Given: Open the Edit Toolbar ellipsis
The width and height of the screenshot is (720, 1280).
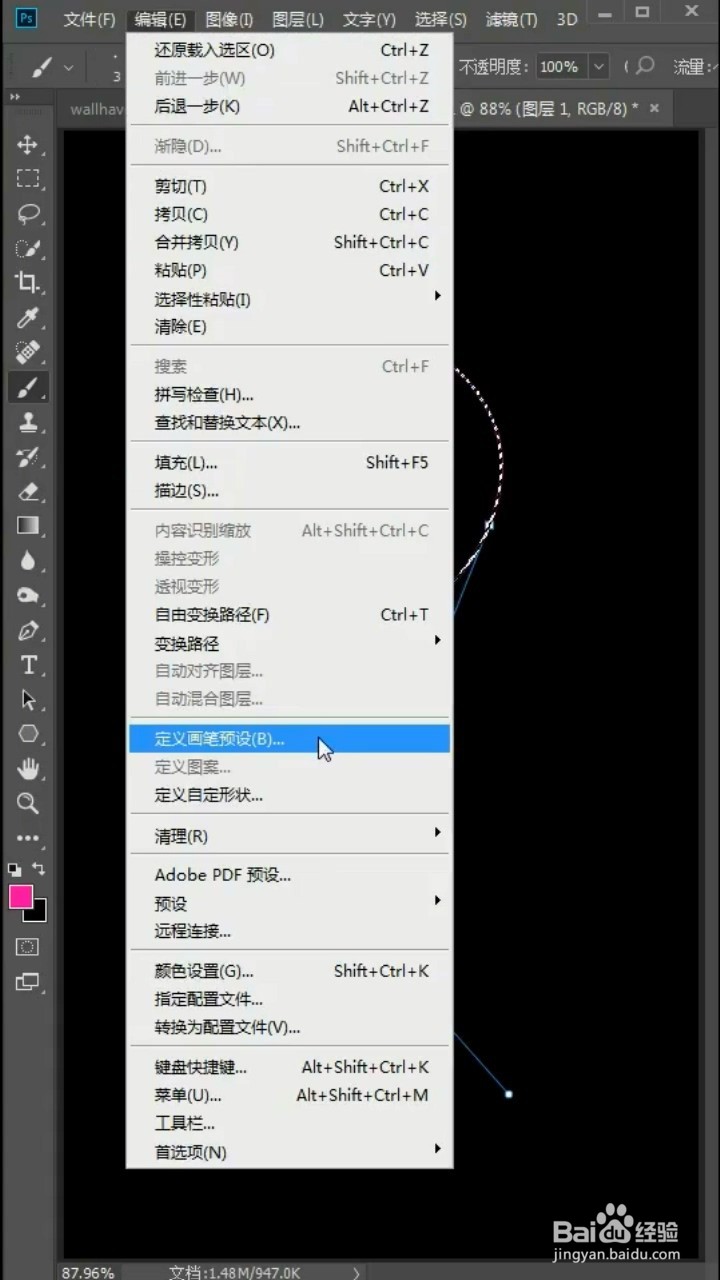Looking at the screenshot, I should point(28,838).
